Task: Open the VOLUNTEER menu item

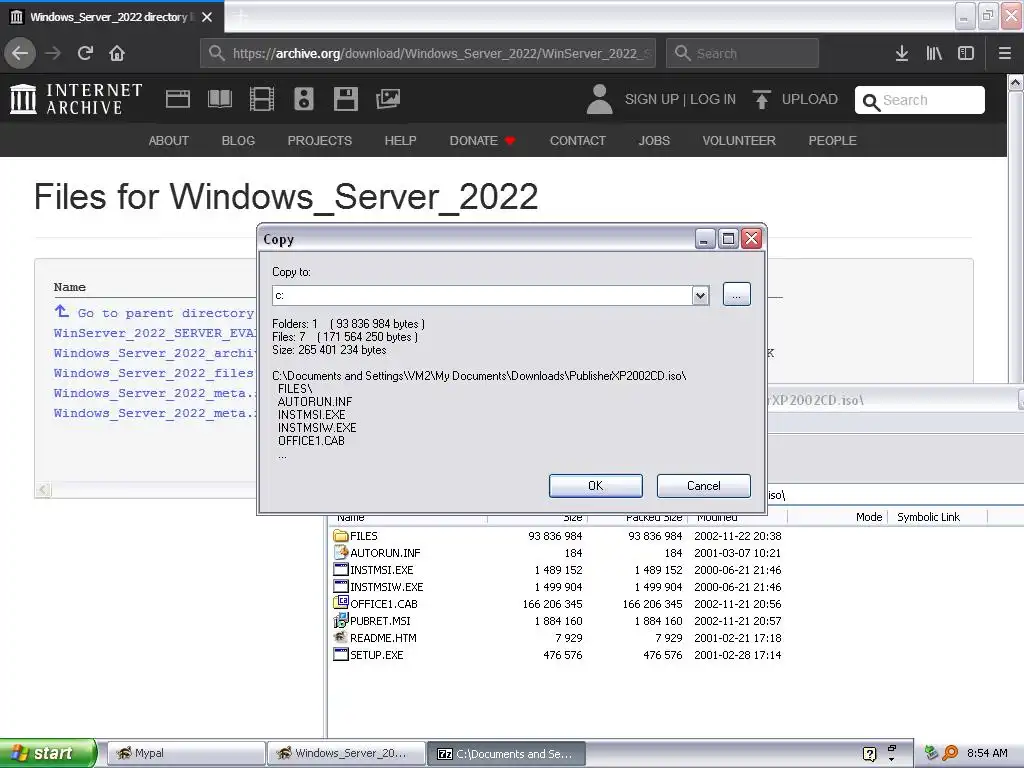Action: [x=739, y=140]
